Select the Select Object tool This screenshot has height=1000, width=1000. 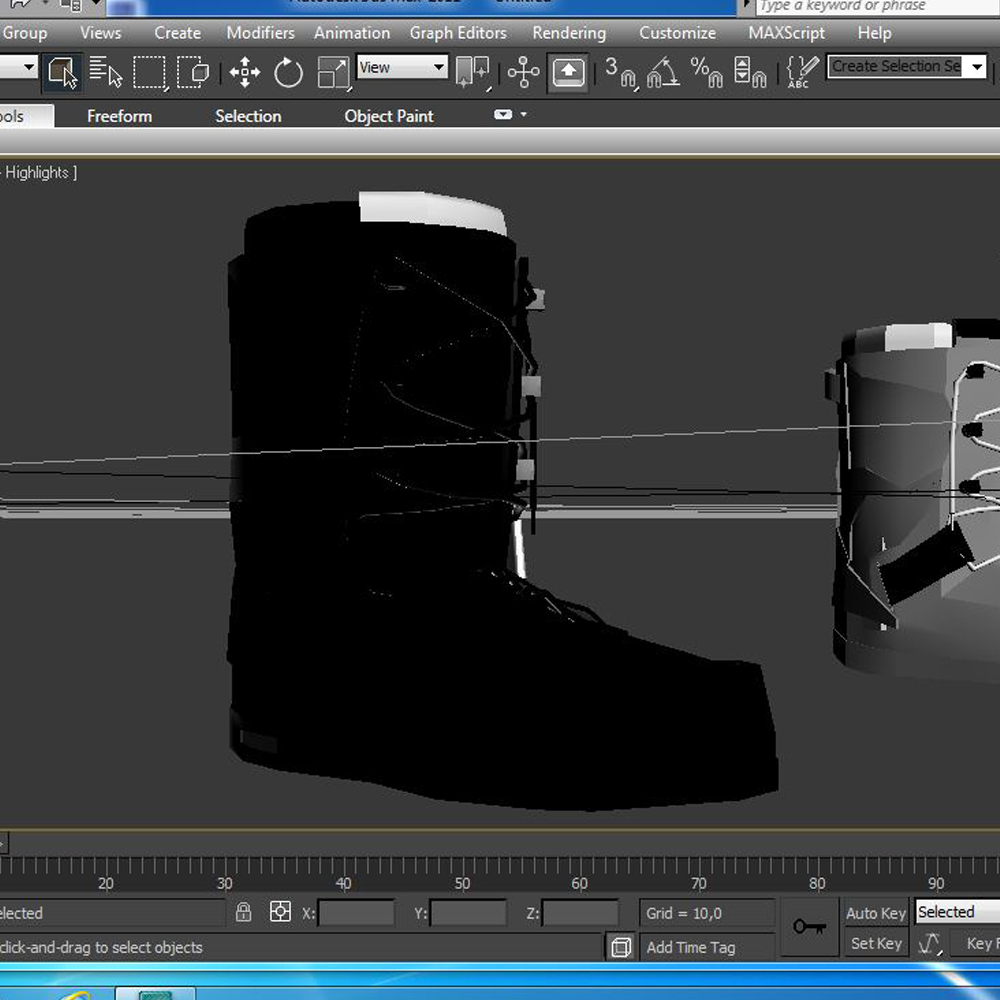point(62,72)
